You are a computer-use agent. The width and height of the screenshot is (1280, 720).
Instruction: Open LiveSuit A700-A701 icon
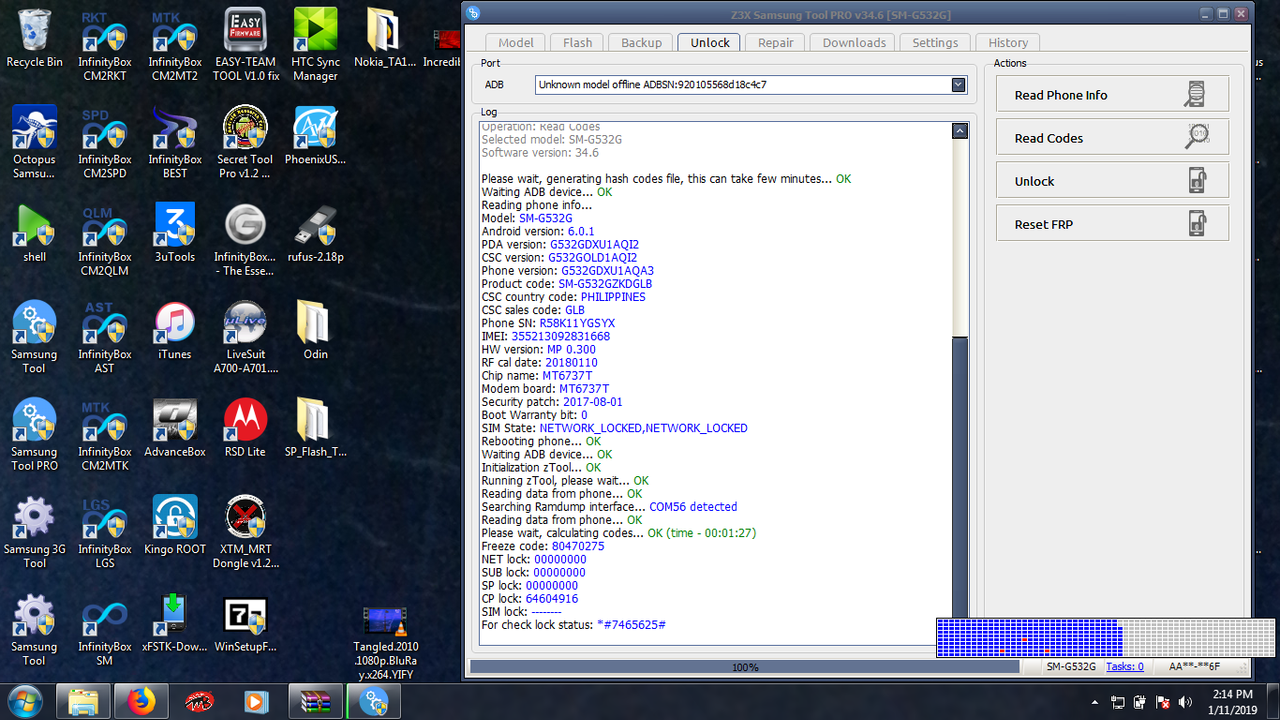tap(245, 338)
